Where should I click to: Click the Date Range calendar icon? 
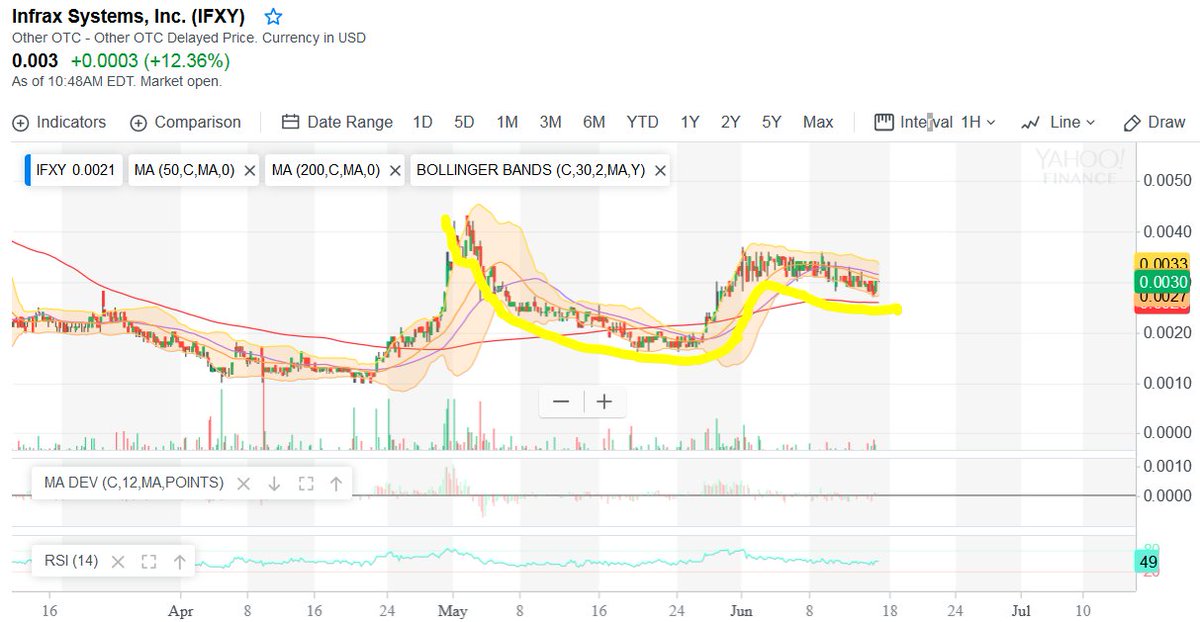point(291,122)
